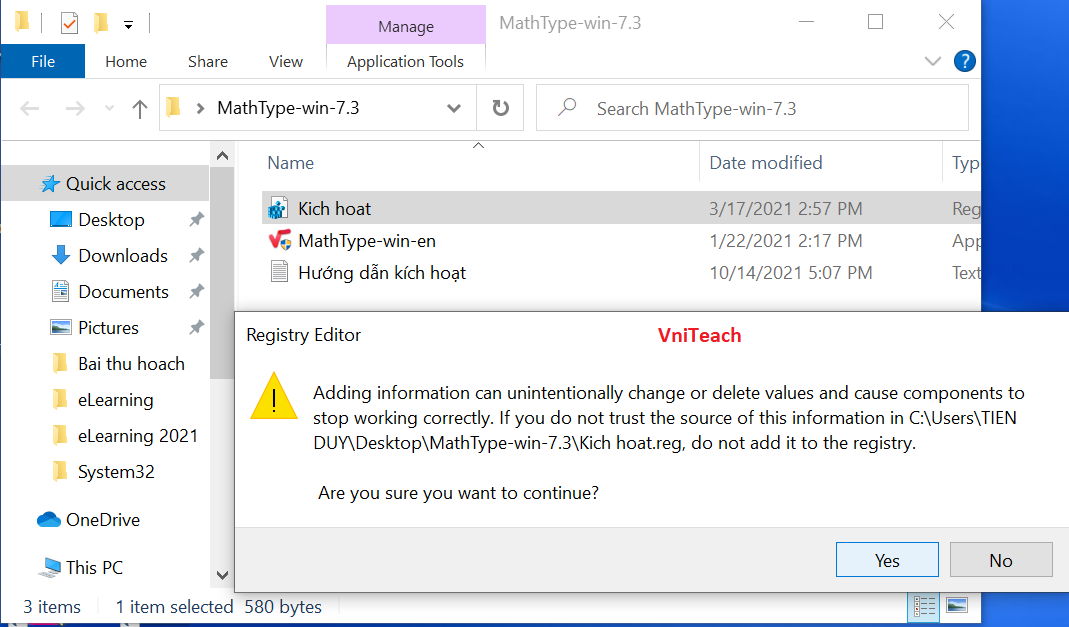
Task: Click the Date modified 10/14/2021 5:07 PM cell
Action: [791, 273]
